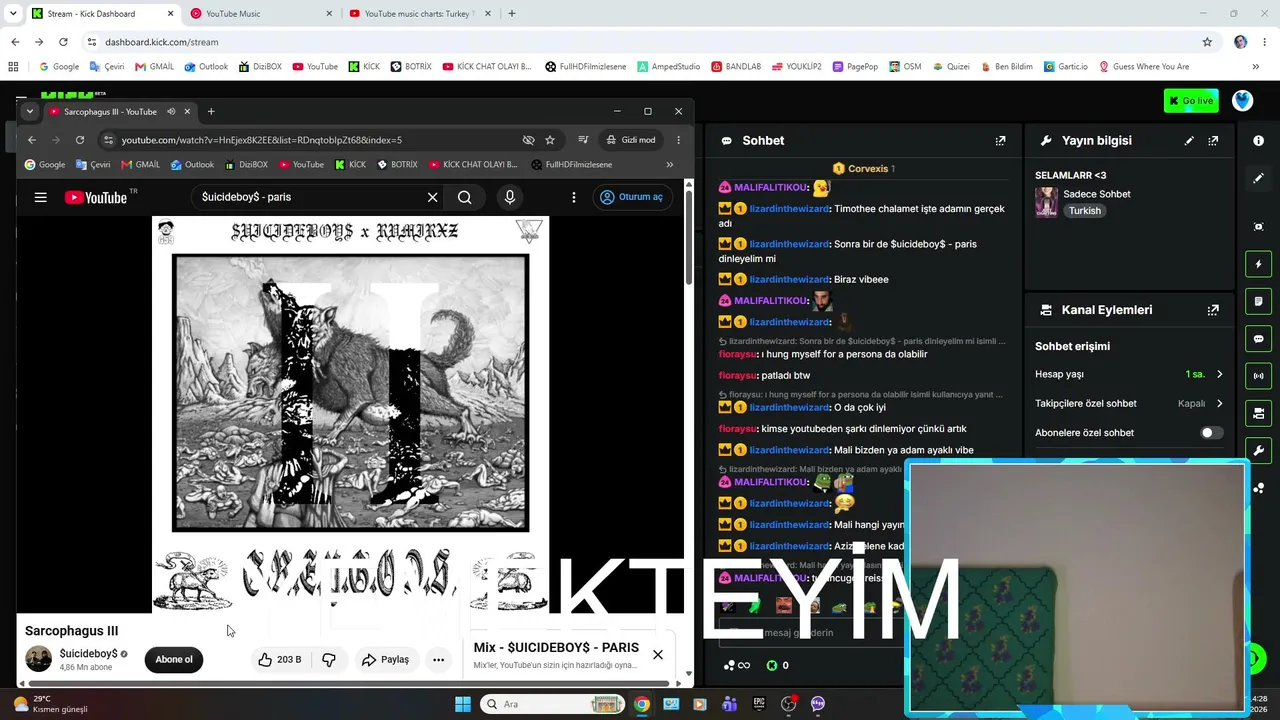Screen dimensions: 1280x720
Task: Toggle the lightning bolt widget in Kick sidebar
Action: click(x=1259, y=264)
